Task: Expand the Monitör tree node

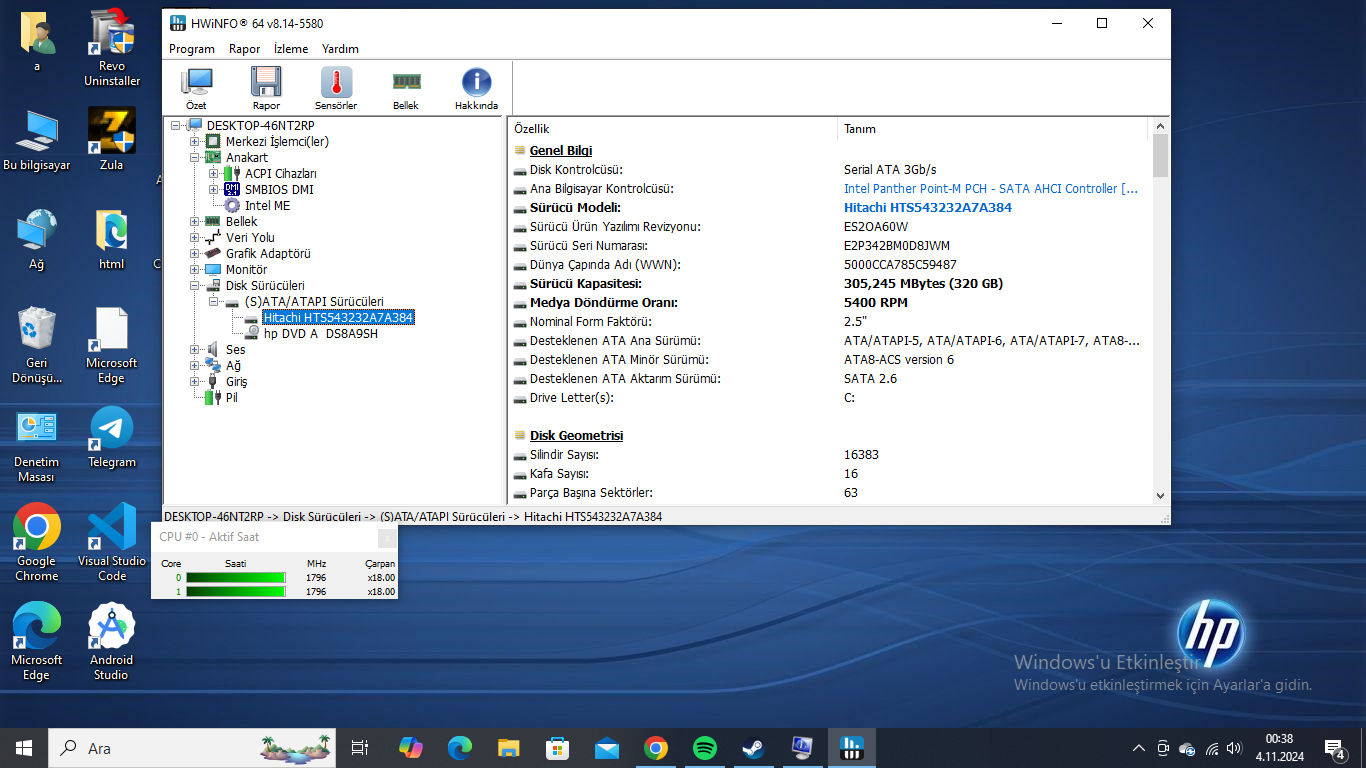Action: point(195,270)
